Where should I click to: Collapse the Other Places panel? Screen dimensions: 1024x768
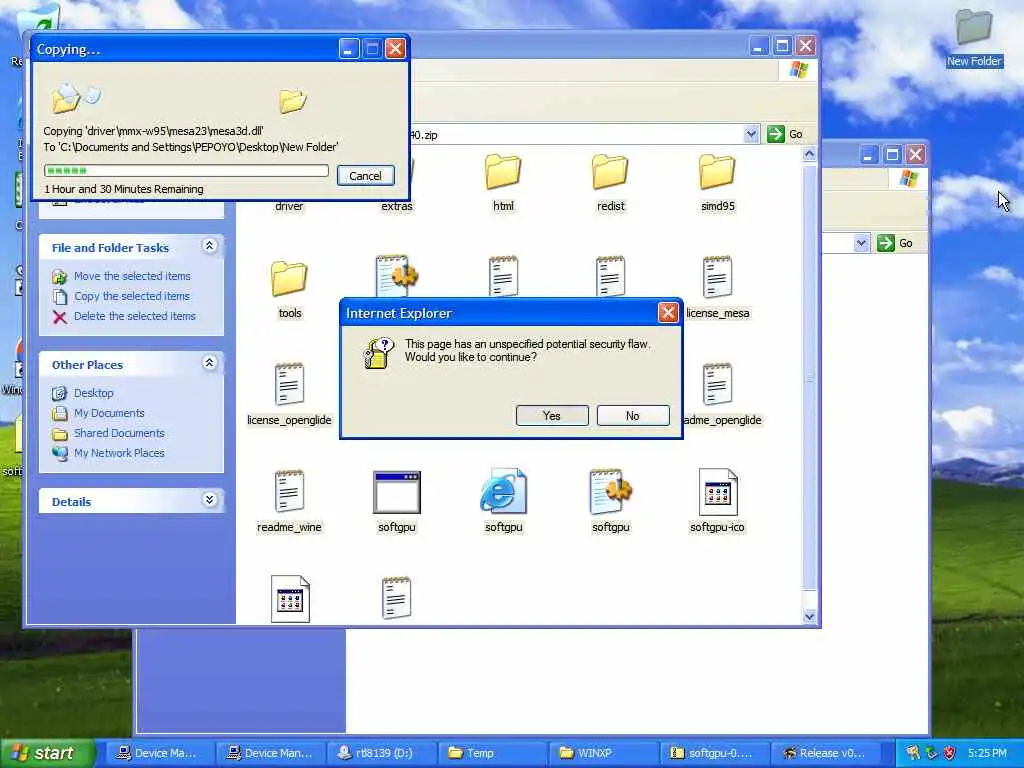pos(209,363)
